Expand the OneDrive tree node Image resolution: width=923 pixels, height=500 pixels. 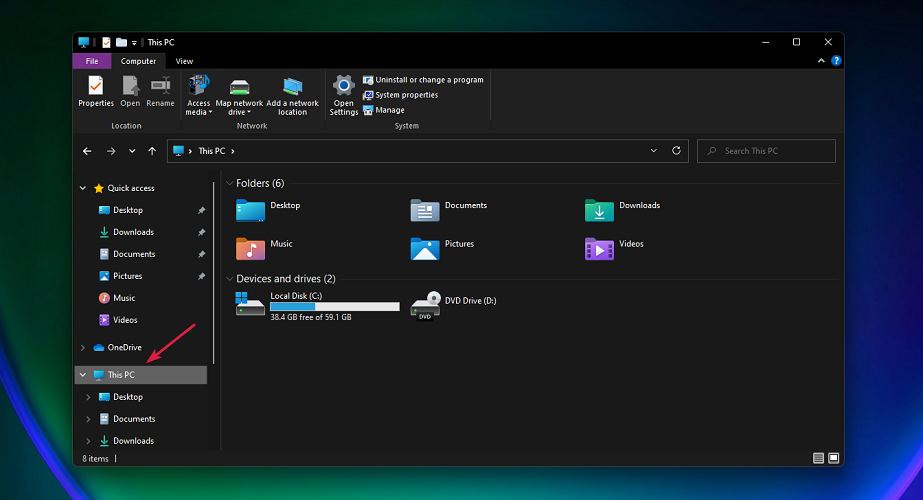(x=83, y=348)
